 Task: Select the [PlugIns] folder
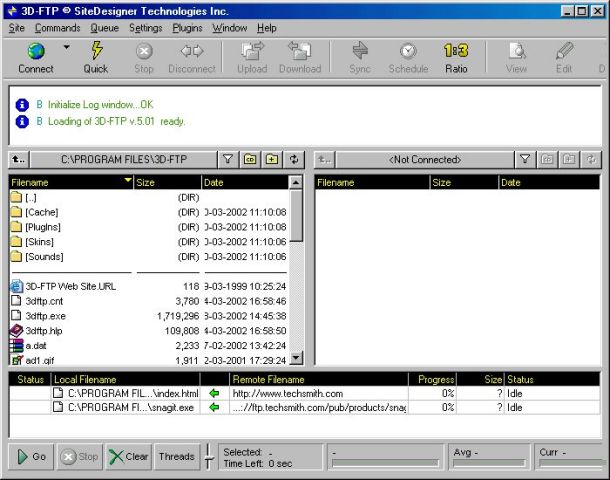[x=149, y=227]
